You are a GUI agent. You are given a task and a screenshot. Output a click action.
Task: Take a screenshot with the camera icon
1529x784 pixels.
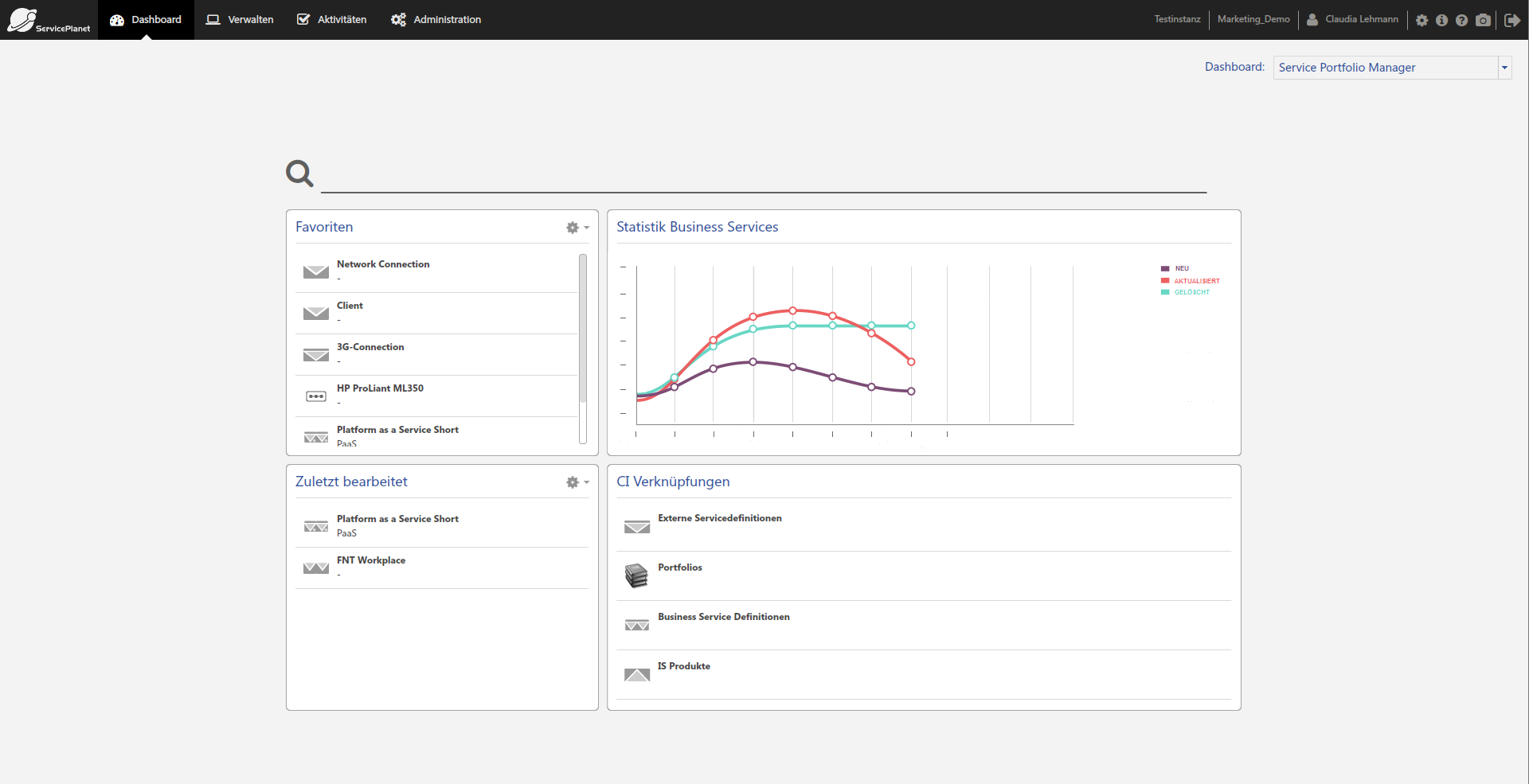1483,20
